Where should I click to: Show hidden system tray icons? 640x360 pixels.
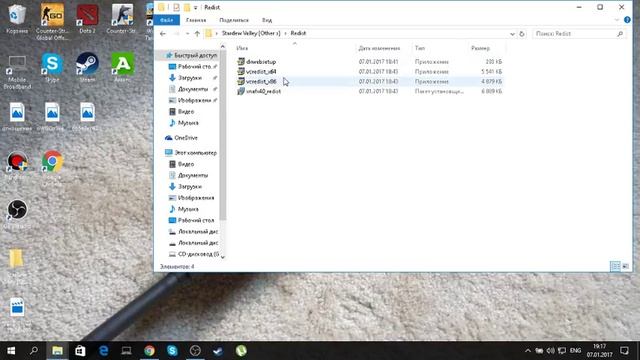click(528, 351)
